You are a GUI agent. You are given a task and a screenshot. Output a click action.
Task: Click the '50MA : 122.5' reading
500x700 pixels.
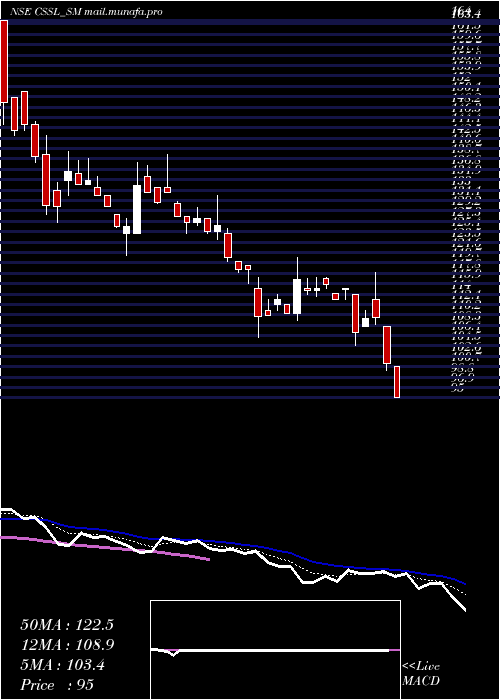[x=67, y=625]
